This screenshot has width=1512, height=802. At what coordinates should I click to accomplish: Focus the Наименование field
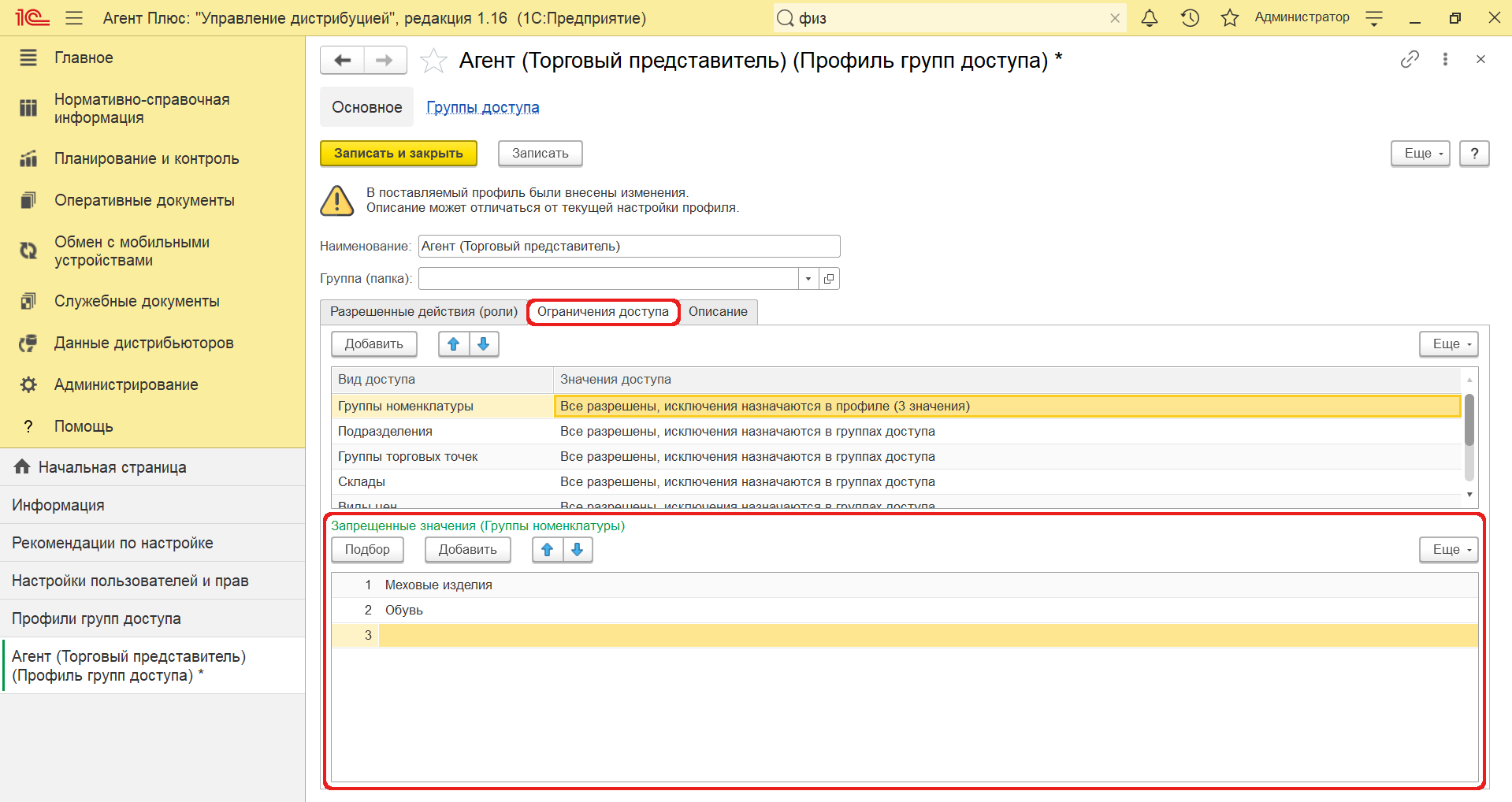[x=629, y=247]
